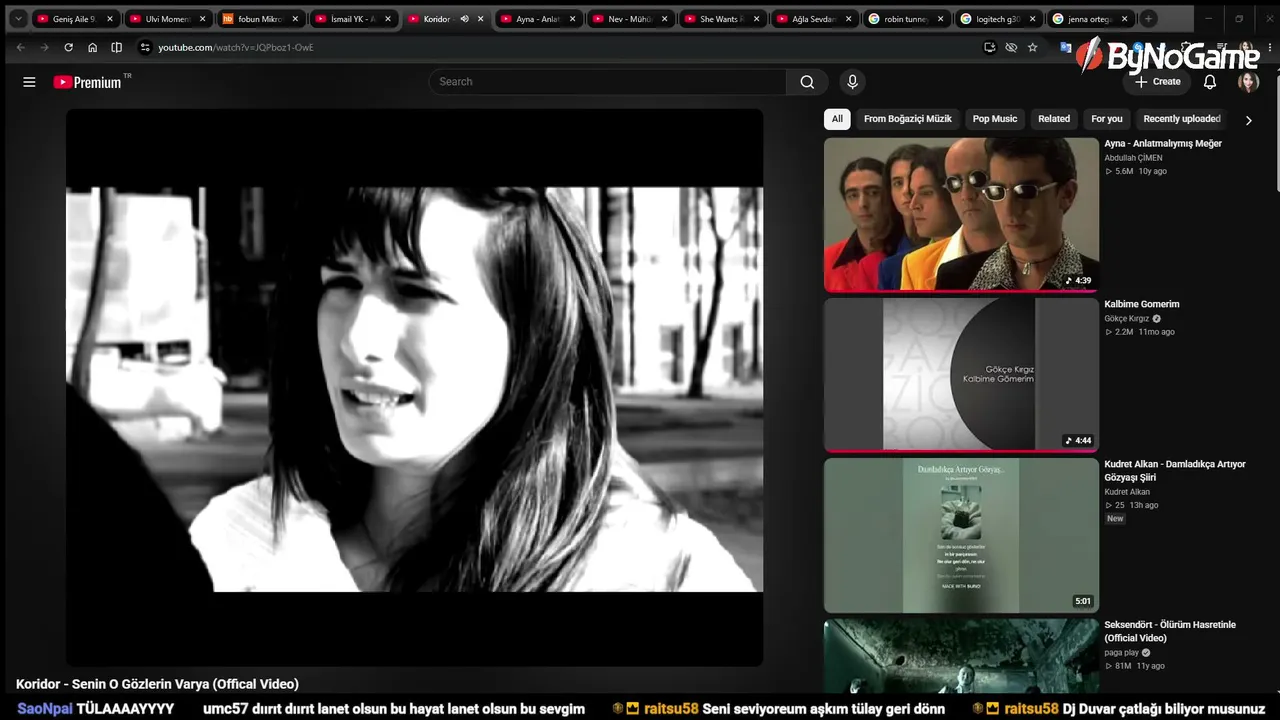Filter by the For you chip
The image size is (1280, 720).
point(1107,119)
